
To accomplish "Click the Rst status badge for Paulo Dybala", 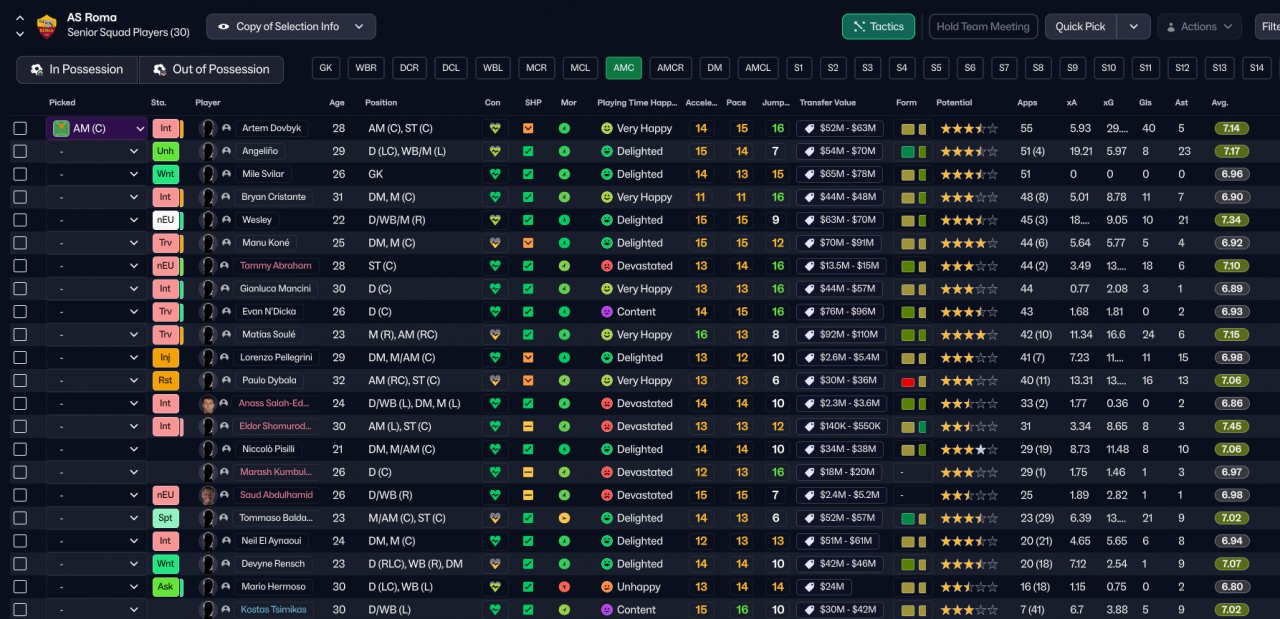I will click(165, 381).
